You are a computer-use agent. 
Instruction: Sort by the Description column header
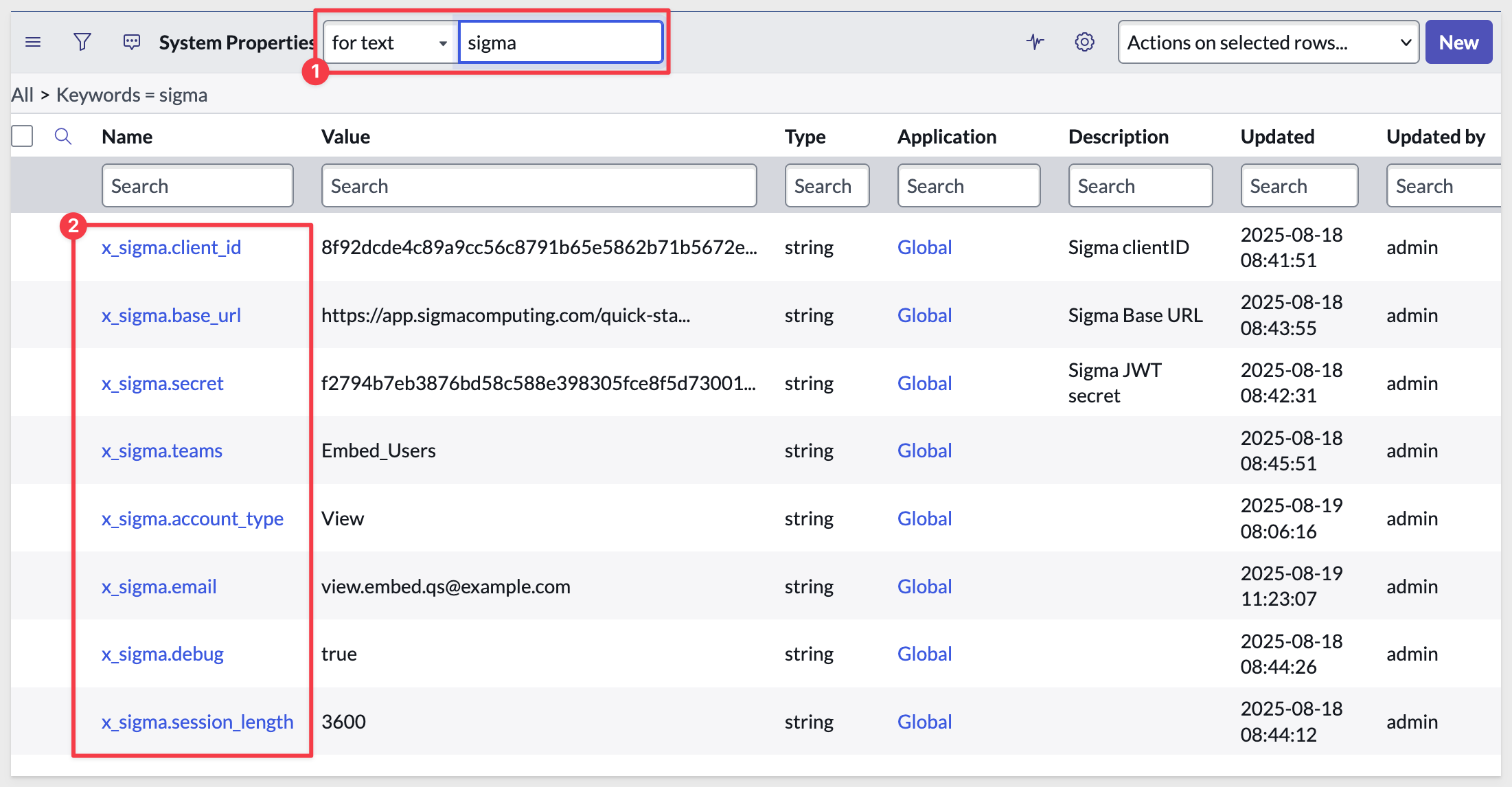pos(1119,137)
